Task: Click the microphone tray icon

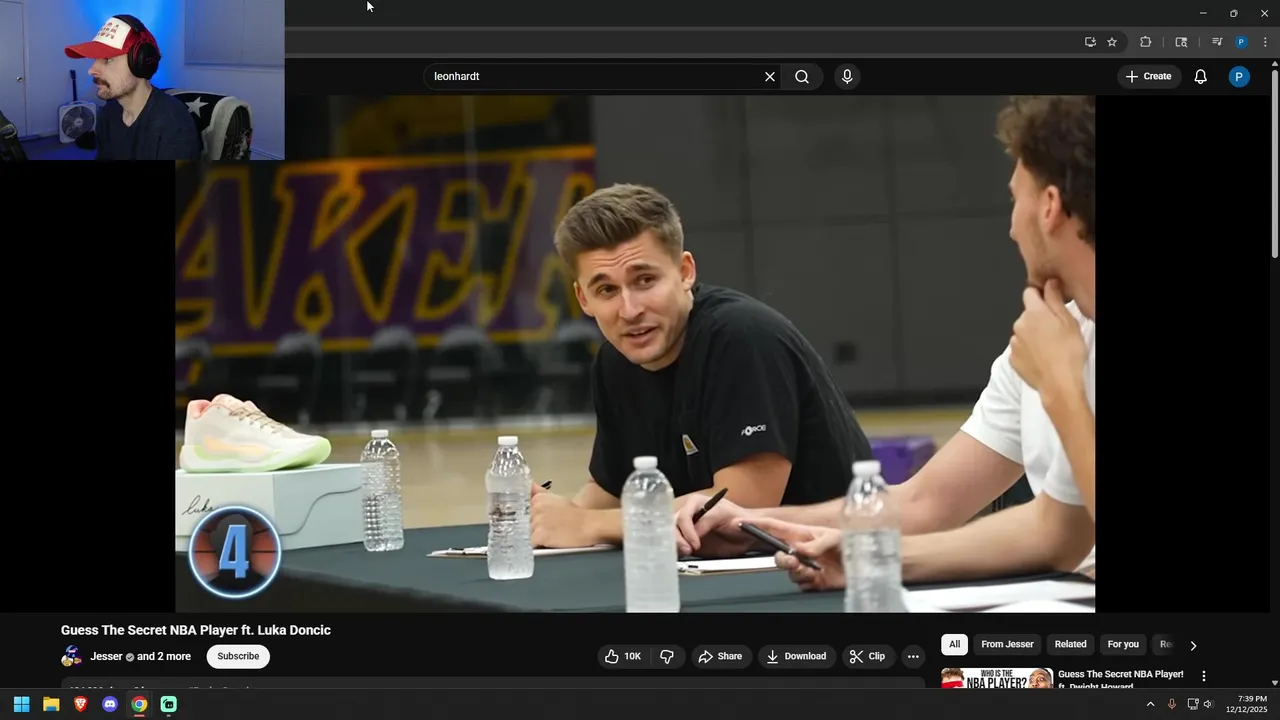Action: [x=1172, y=705]
